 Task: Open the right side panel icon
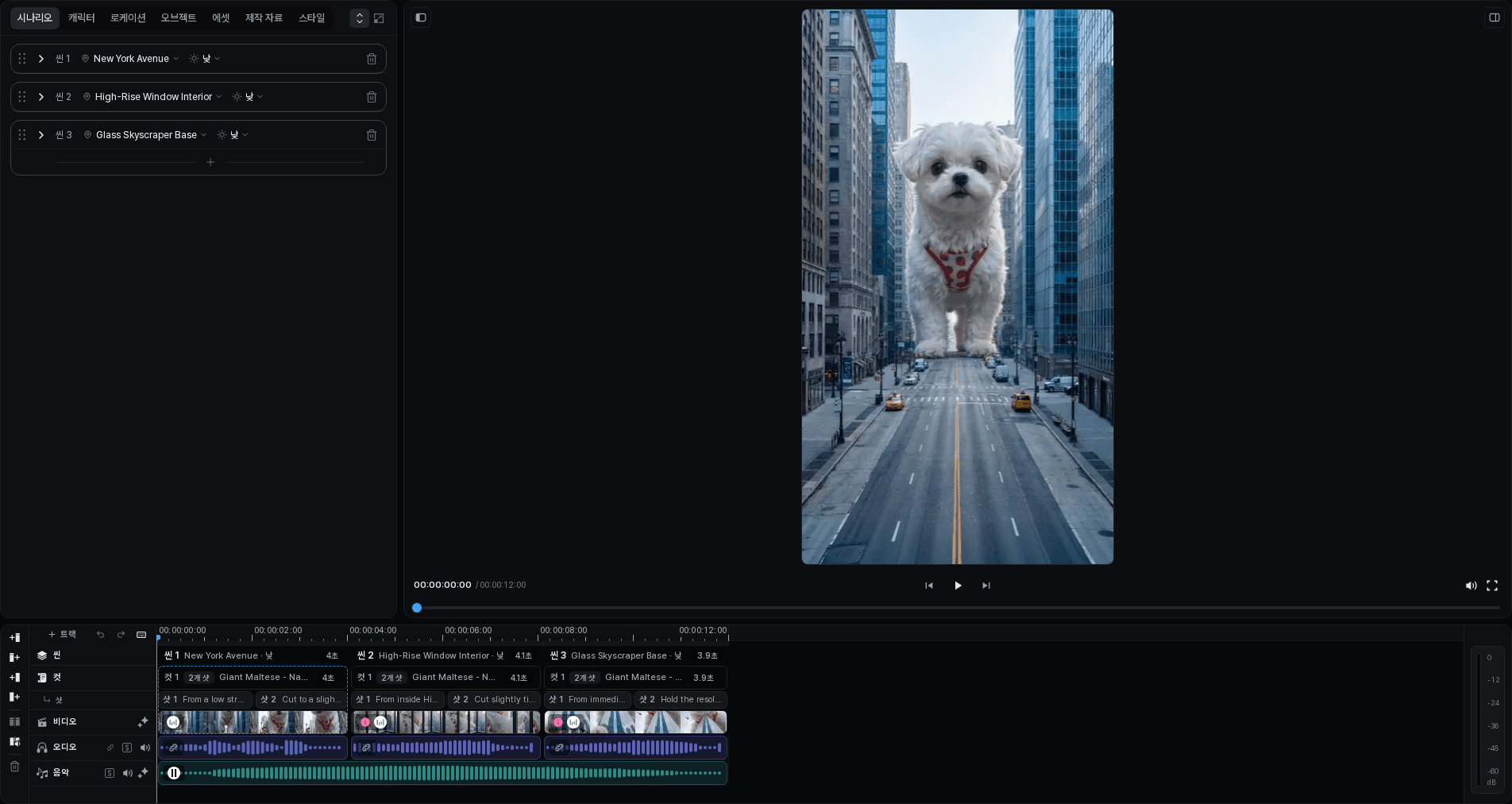click(1494, 17)
